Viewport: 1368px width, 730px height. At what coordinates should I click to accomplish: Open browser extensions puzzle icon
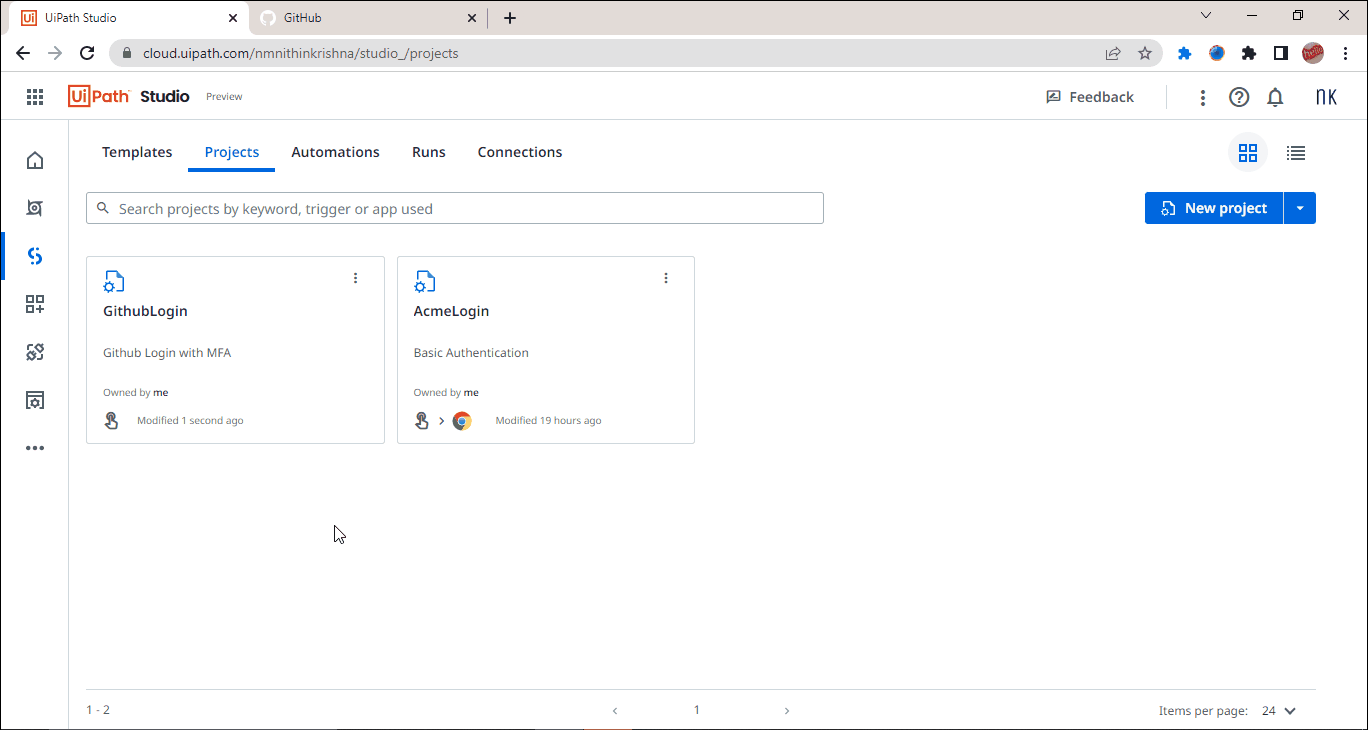[x=1249, y=53]
